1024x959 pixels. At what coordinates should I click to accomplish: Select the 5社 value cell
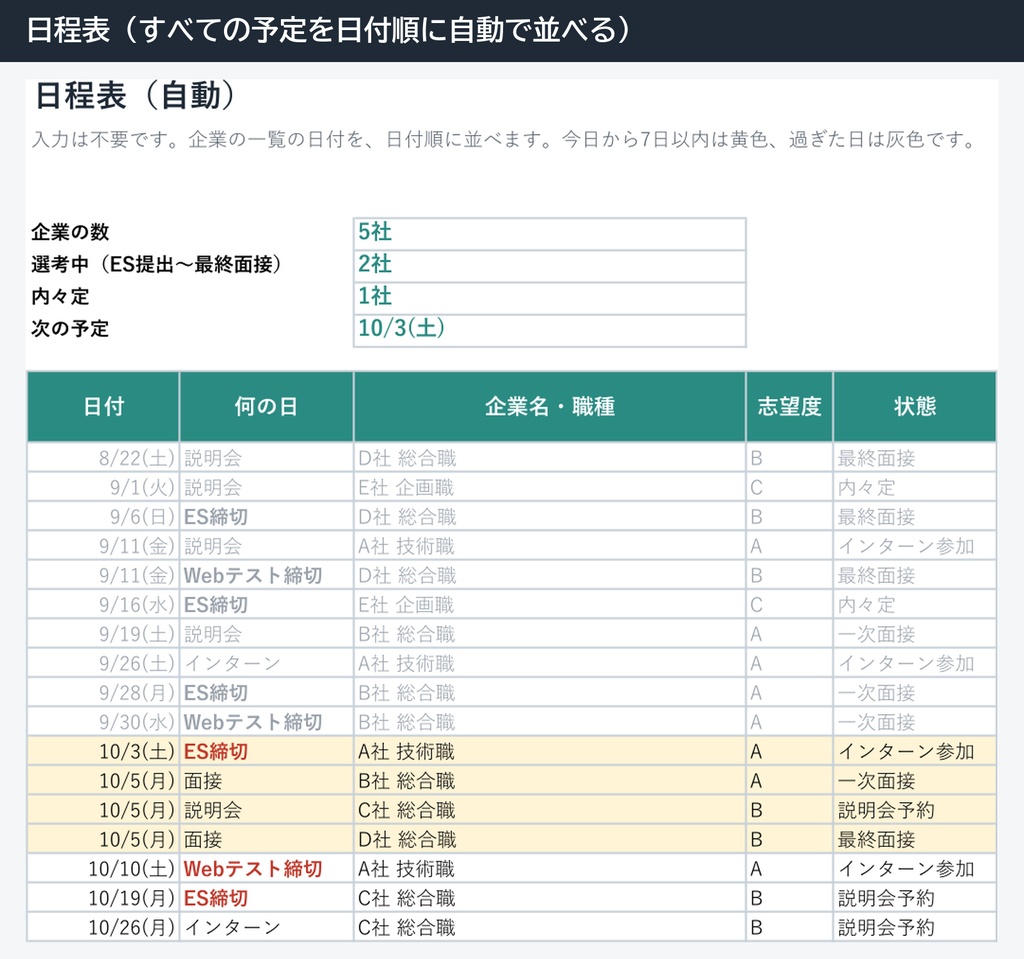[549, 233]
